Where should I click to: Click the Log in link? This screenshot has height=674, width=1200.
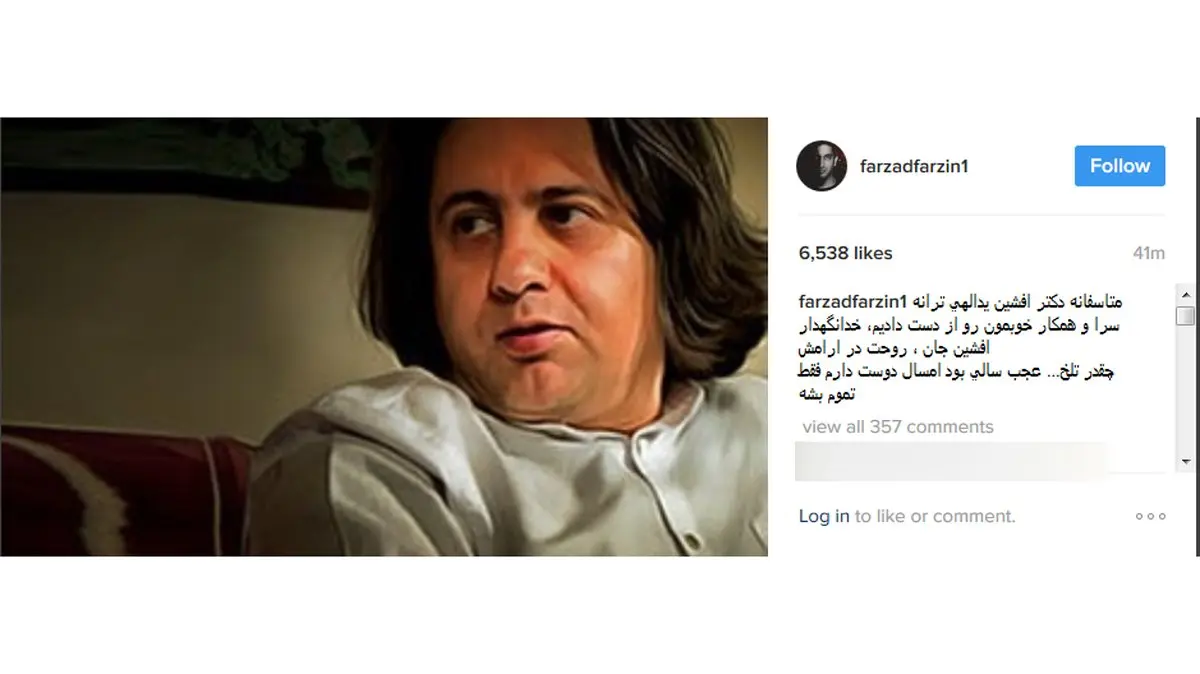click(x=824, y=516)
